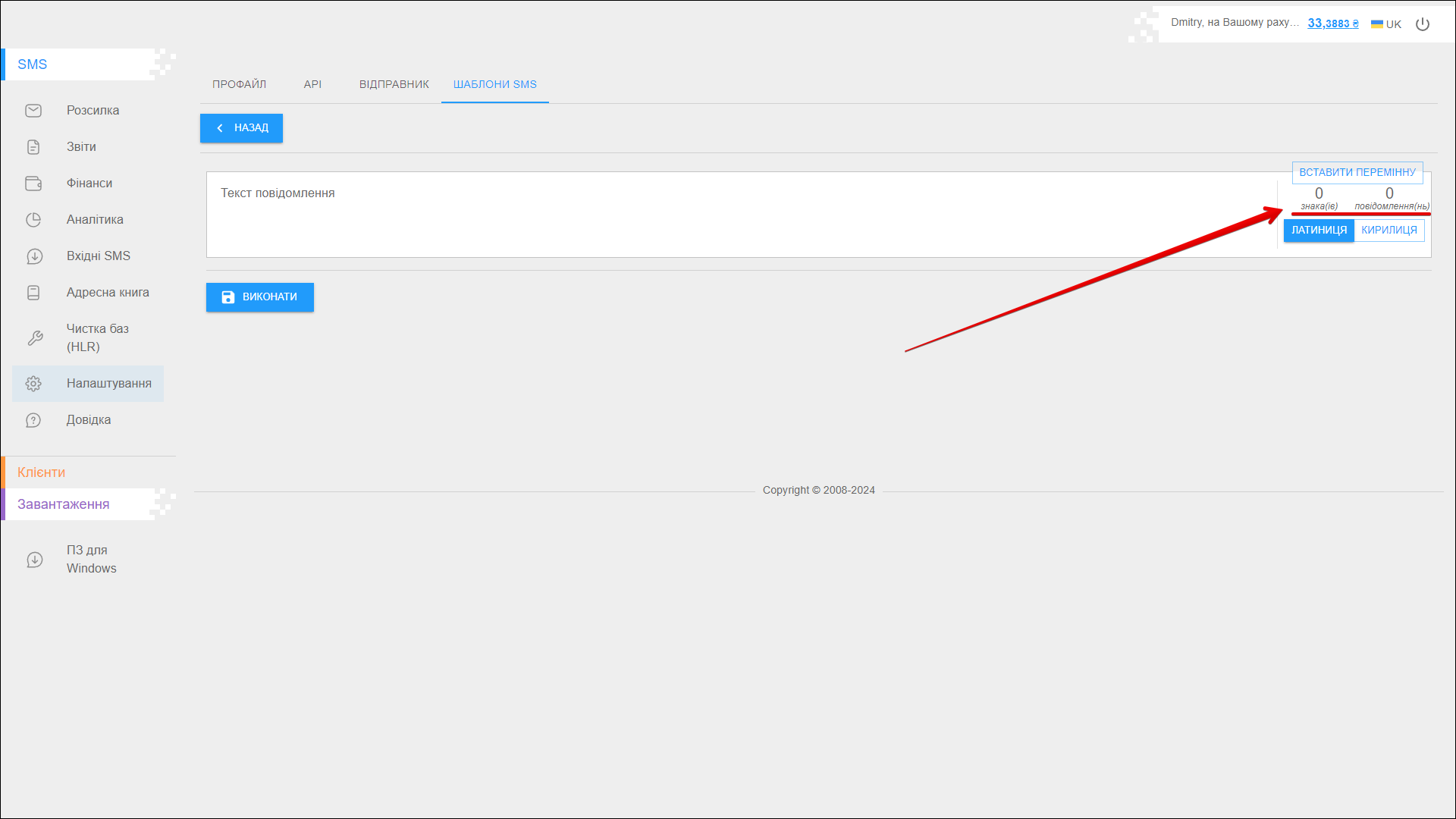Switch encoding to Кирилиця

tap(1389, 231)
